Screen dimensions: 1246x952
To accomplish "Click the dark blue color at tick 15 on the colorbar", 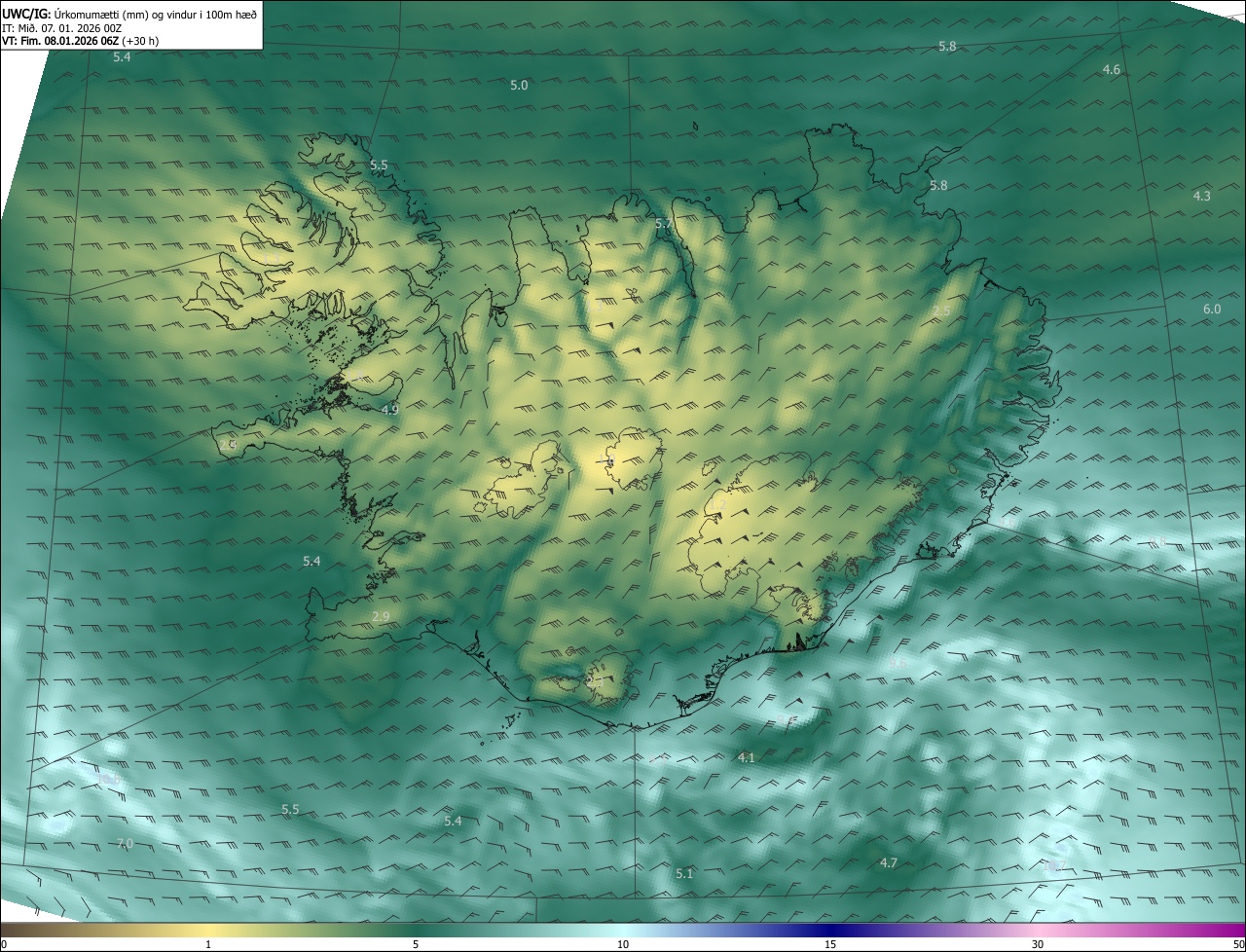I will [830, 930].
